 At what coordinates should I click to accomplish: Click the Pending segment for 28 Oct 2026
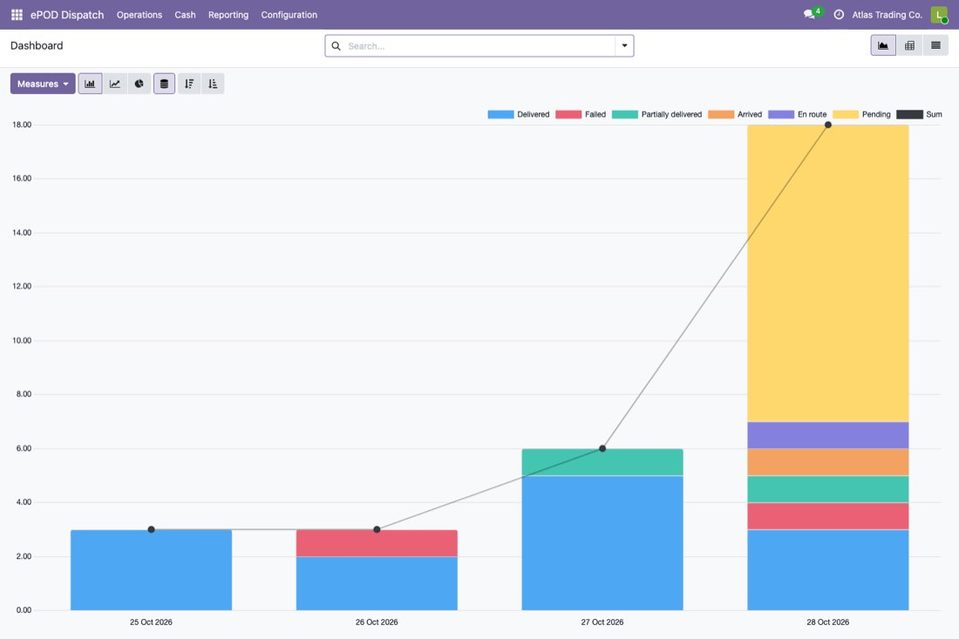coord(828,273)
